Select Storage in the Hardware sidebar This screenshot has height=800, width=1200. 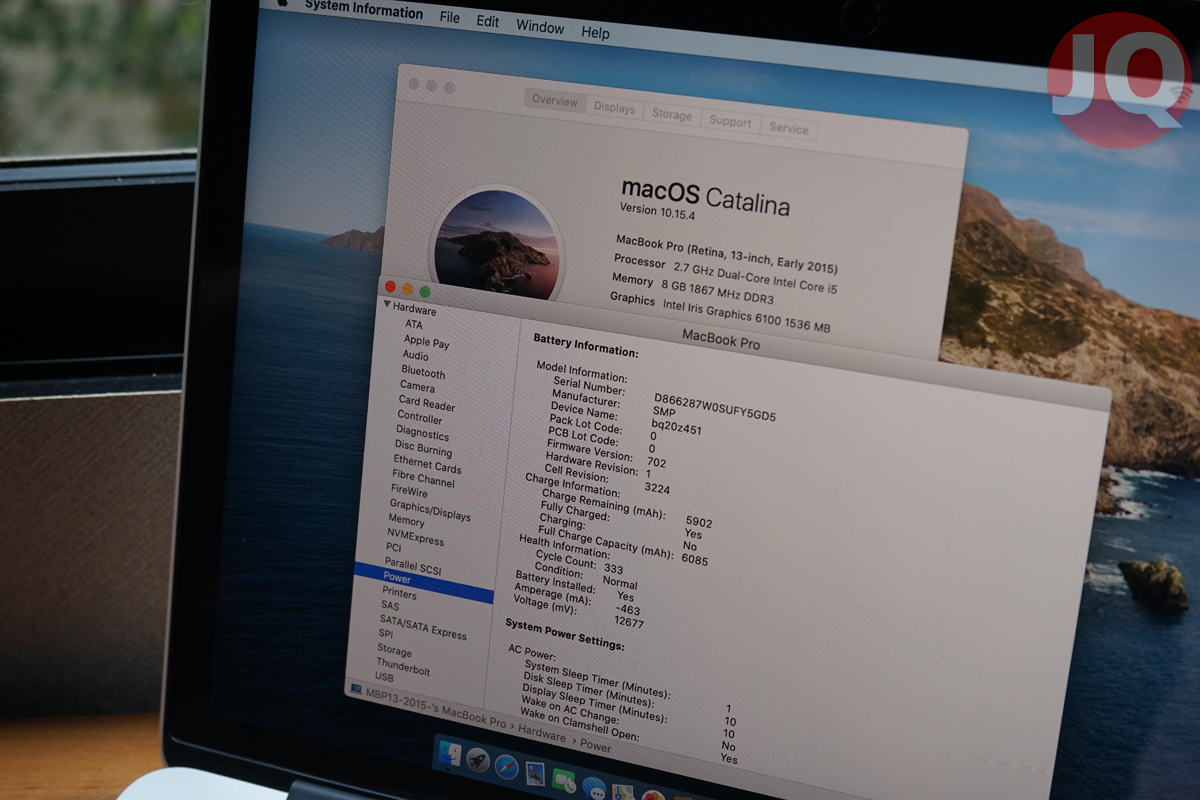coord(394,652)
